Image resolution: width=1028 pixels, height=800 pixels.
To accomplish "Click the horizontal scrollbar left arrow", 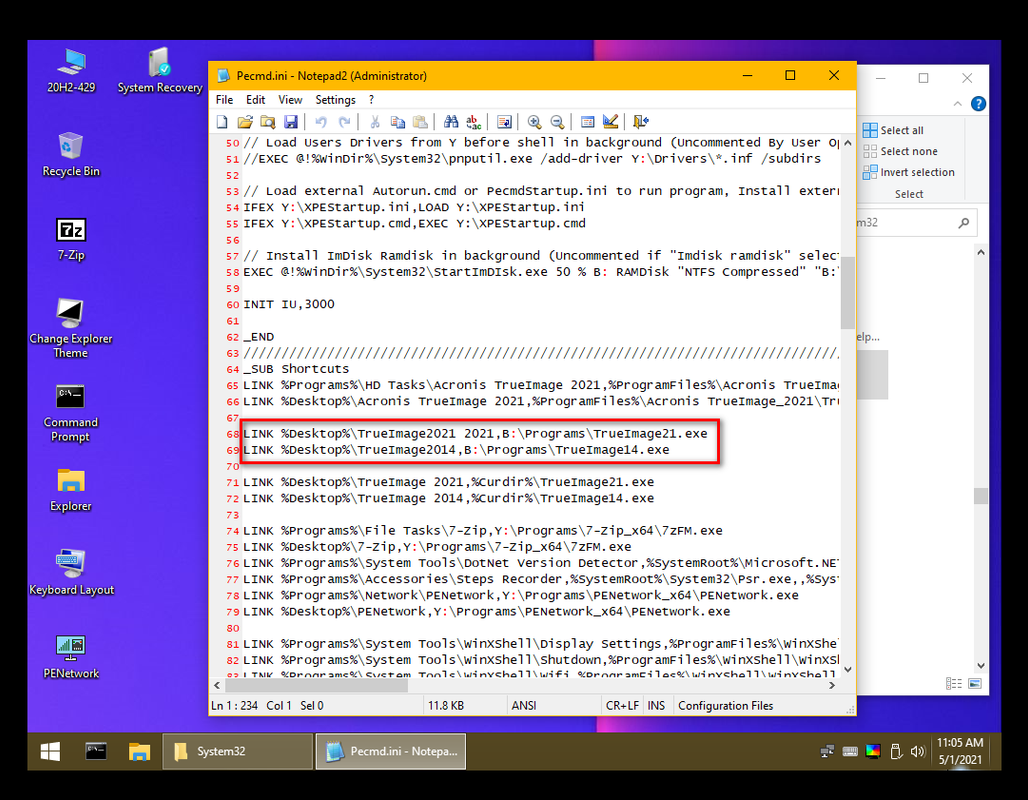I will (x=217, y=685).
